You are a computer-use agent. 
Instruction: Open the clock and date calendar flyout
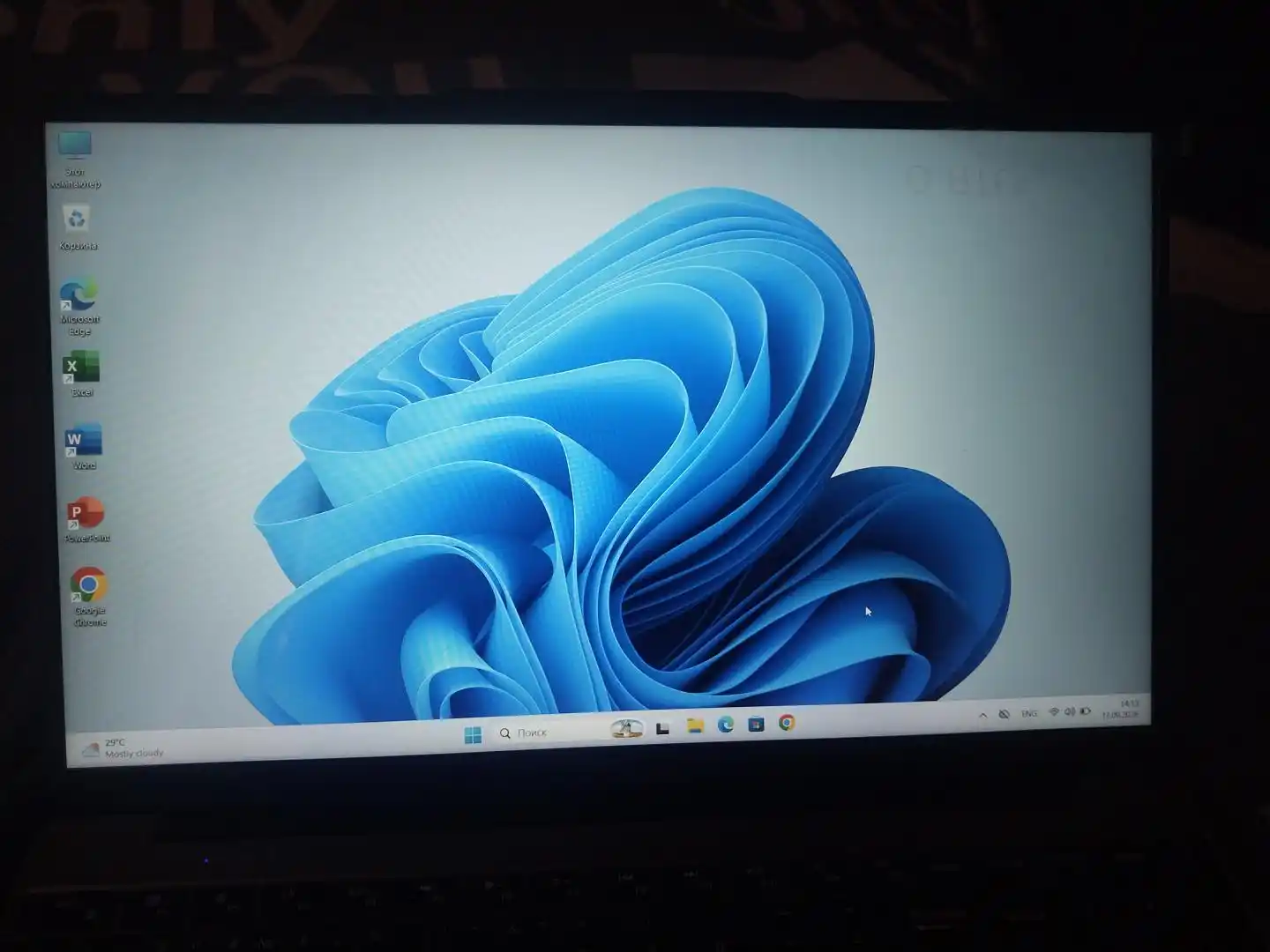click(1121, 709)
